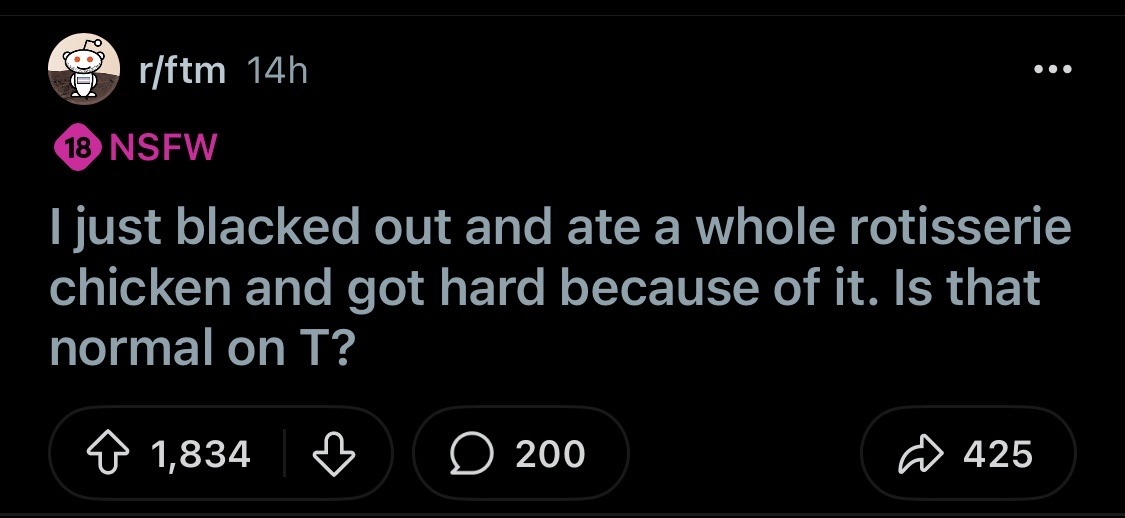Viewport: 1125px width, 518px height.
Task: View the 200 comments count
Action: click(x=550, y=454)
